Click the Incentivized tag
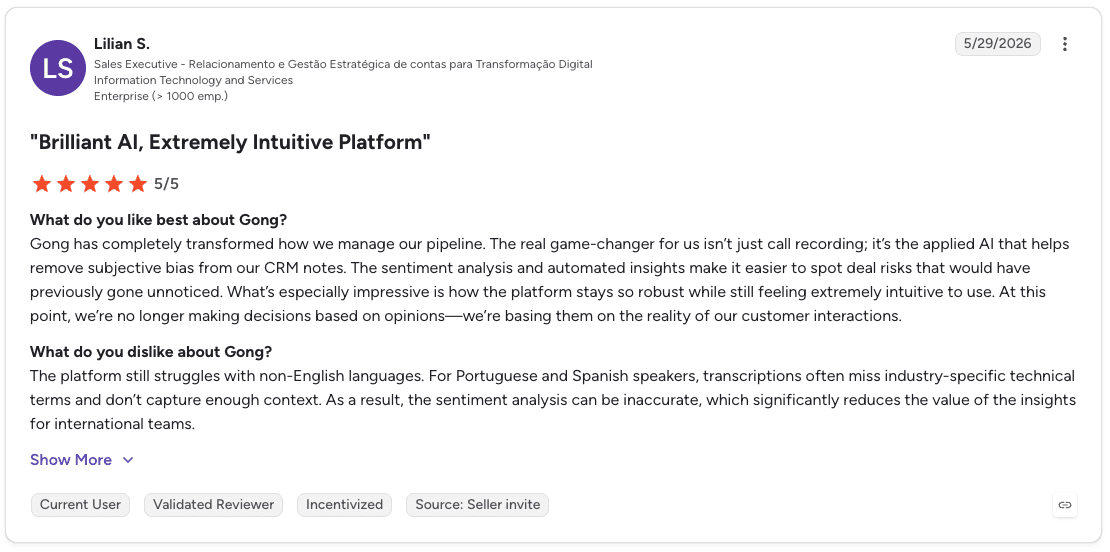This screenshot has height=552, width=1110. pos(344,505)
